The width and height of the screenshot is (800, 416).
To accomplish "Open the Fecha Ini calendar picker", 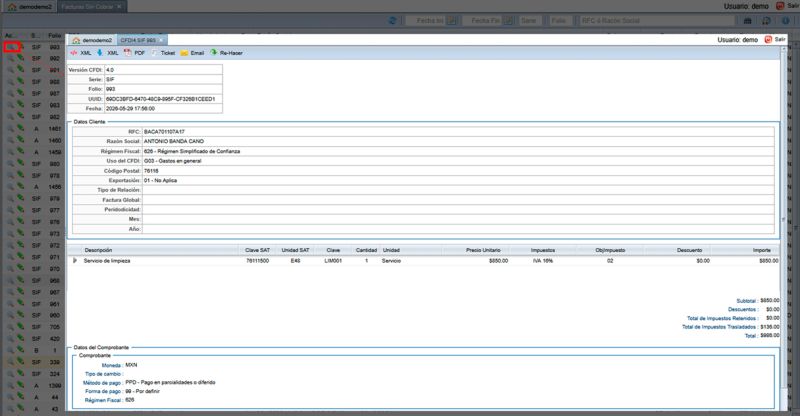I will click(452, 20).
